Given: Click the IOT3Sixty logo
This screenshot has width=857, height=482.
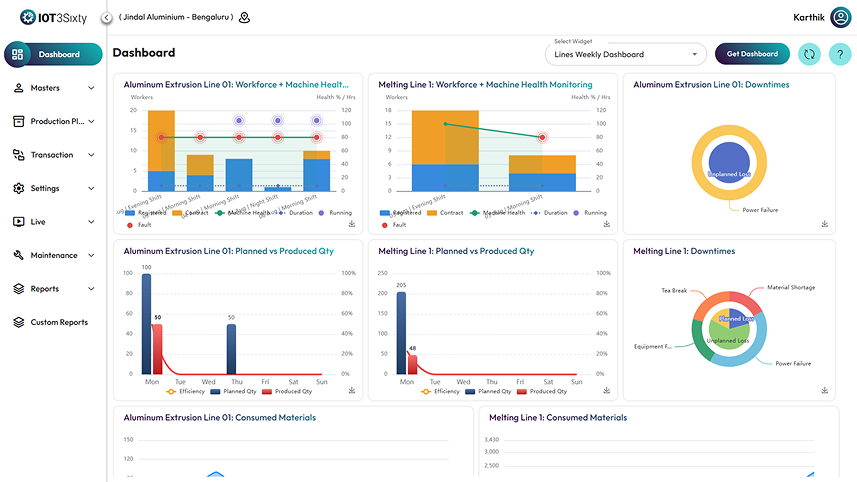Looking at the screenshot, I should click(53, 17).
